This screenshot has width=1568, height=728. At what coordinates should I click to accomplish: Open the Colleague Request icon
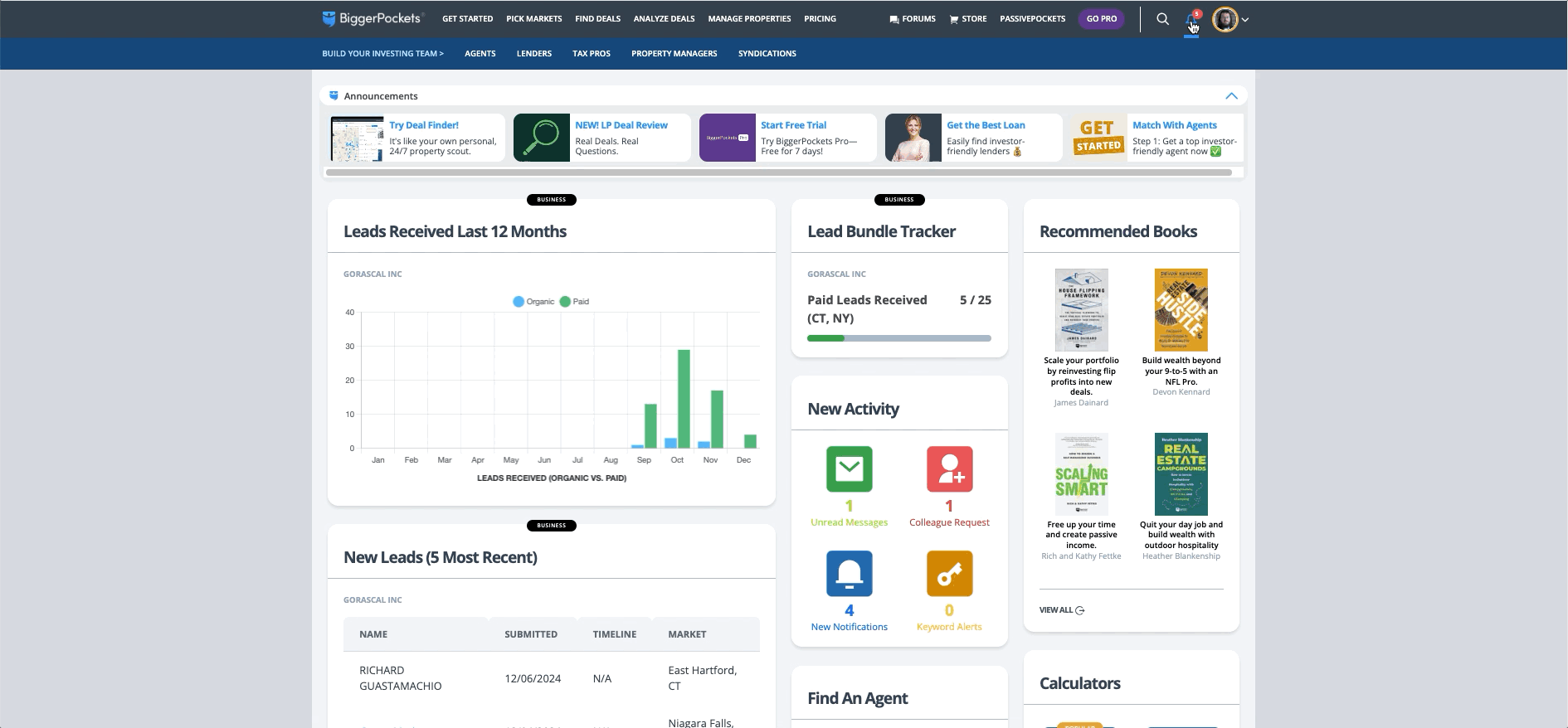pos(949,469)
